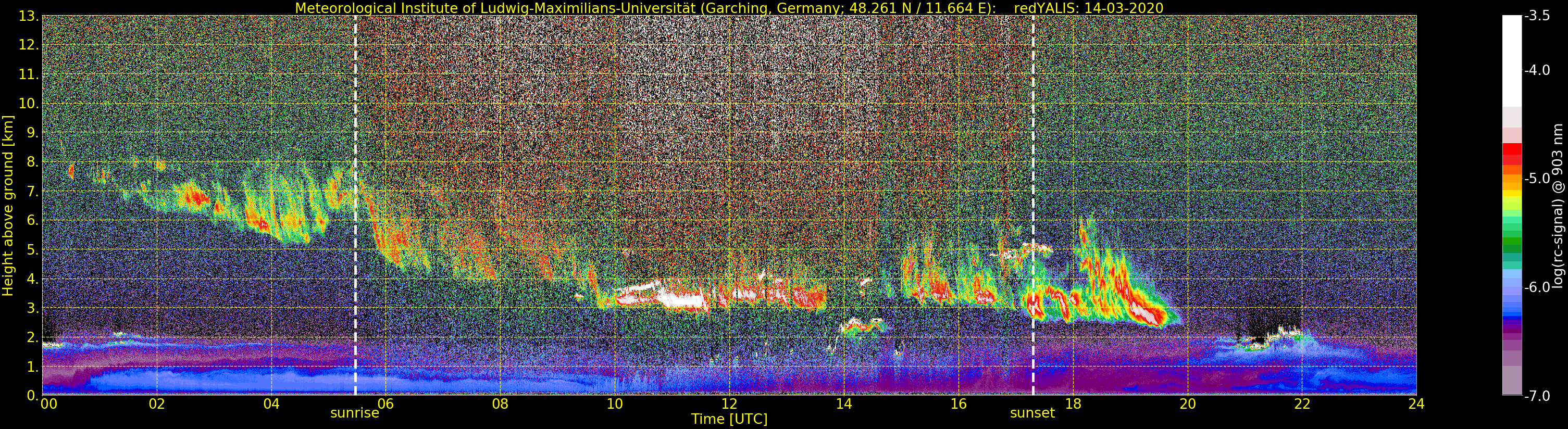Click the height axis tick '9.'
This screenshot has width=1568, height=429.
(33, 133)
